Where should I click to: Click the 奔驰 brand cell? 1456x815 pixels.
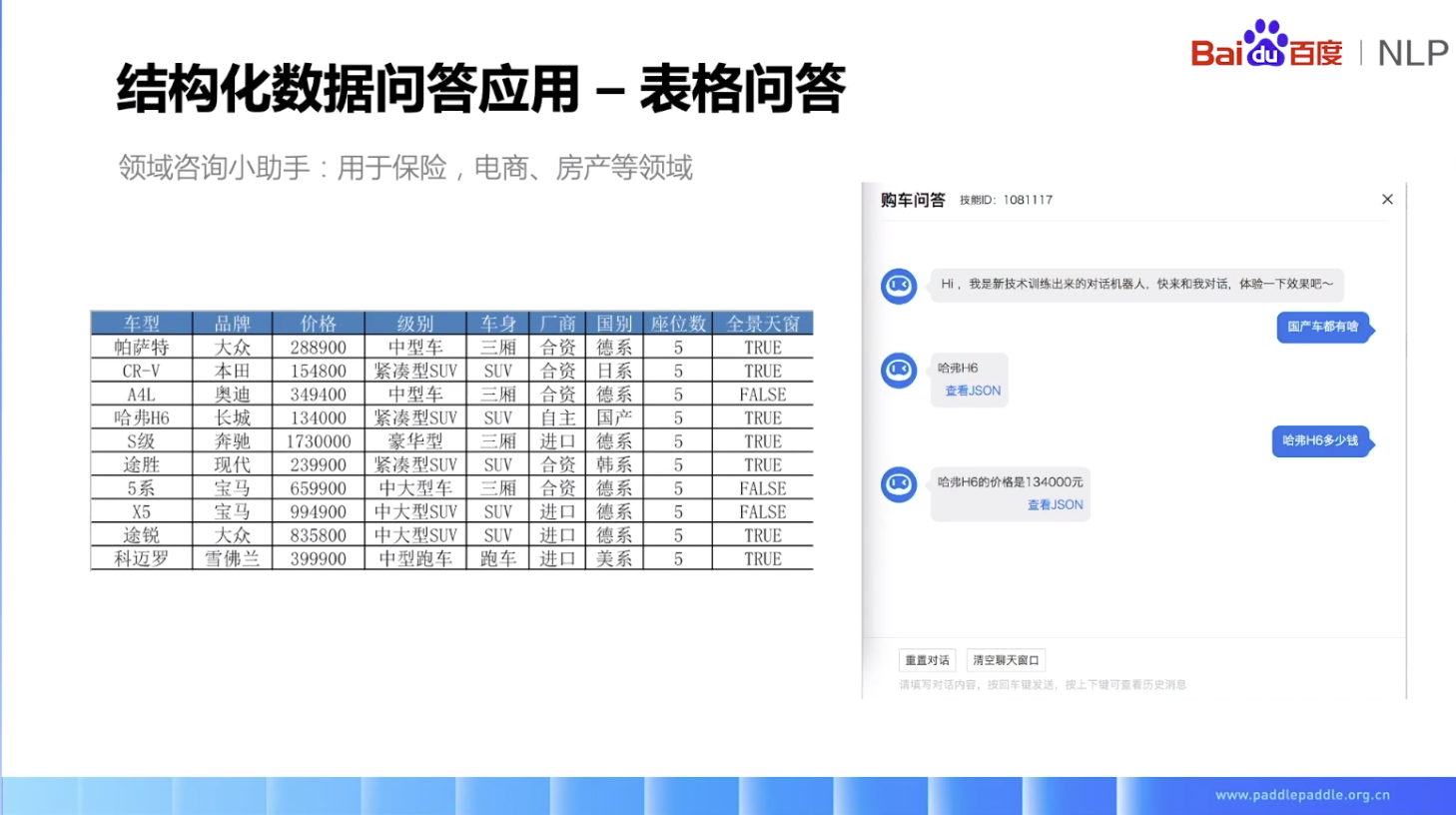point(233,441)
